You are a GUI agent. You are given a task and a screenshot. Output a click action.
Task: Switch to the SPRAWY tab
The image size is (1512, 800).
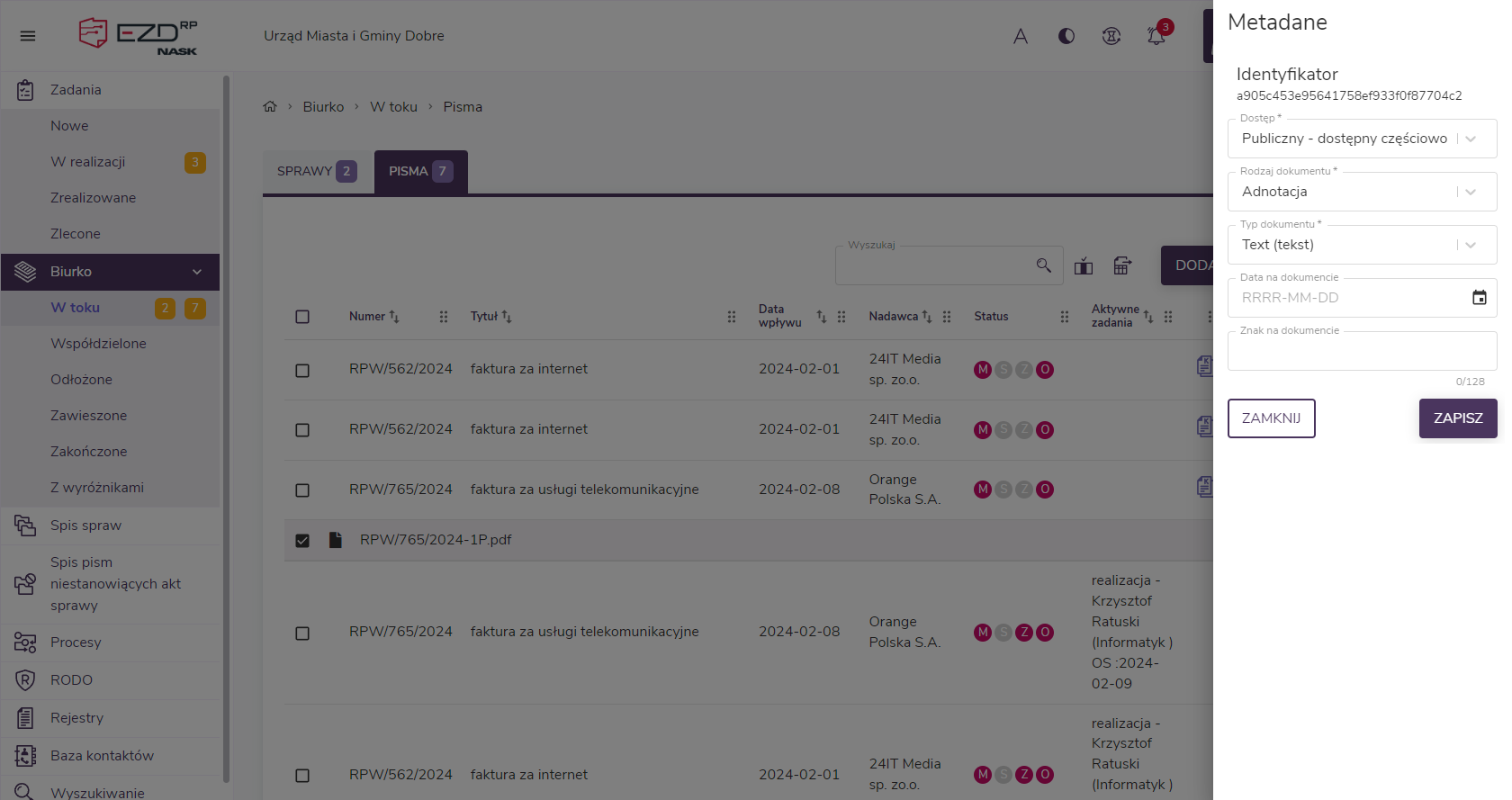click(317, 171)
